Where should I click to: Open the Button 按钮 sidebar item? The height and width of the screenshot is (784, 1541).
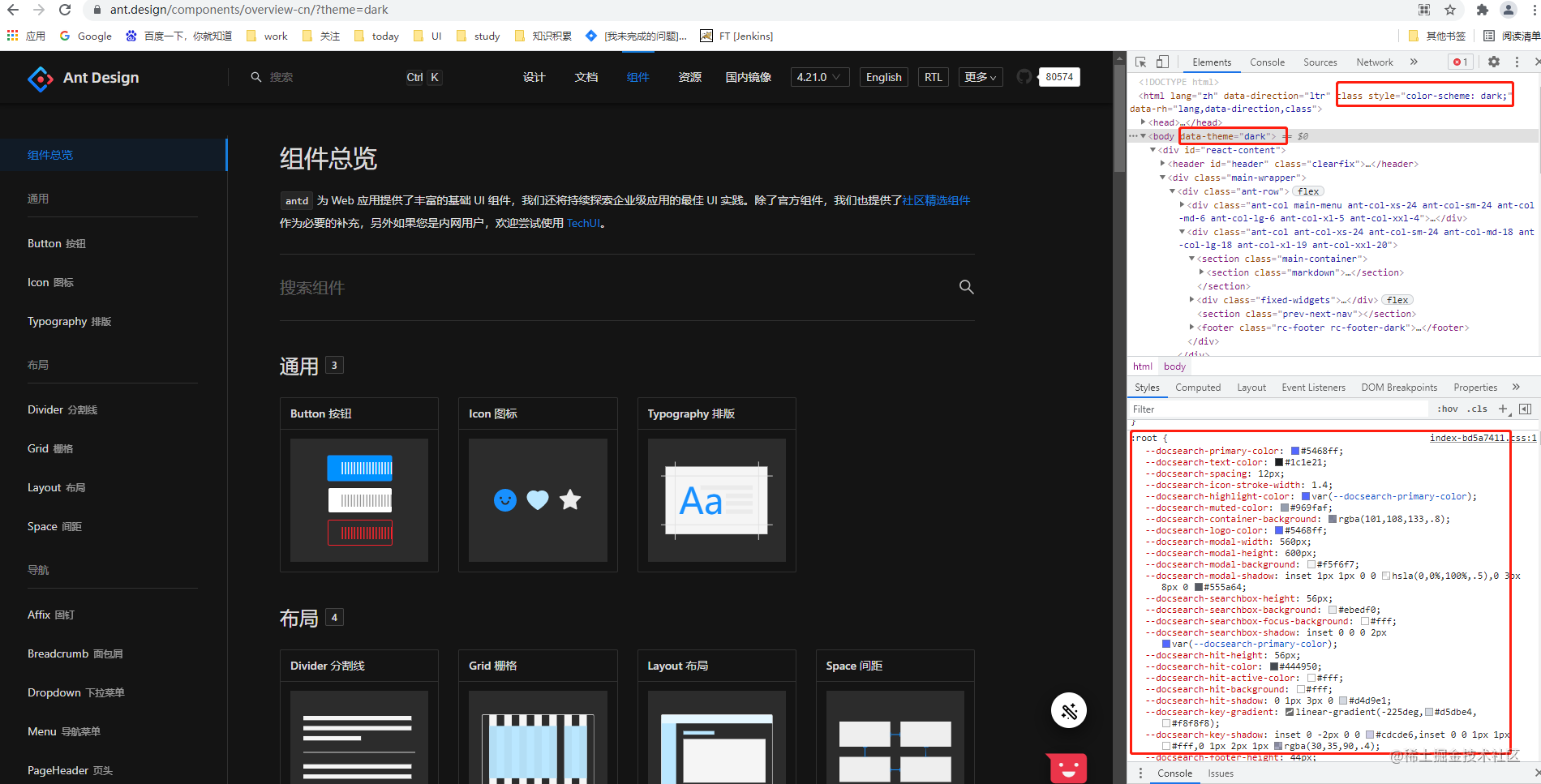pyautogui.click(x=57, y=243)
